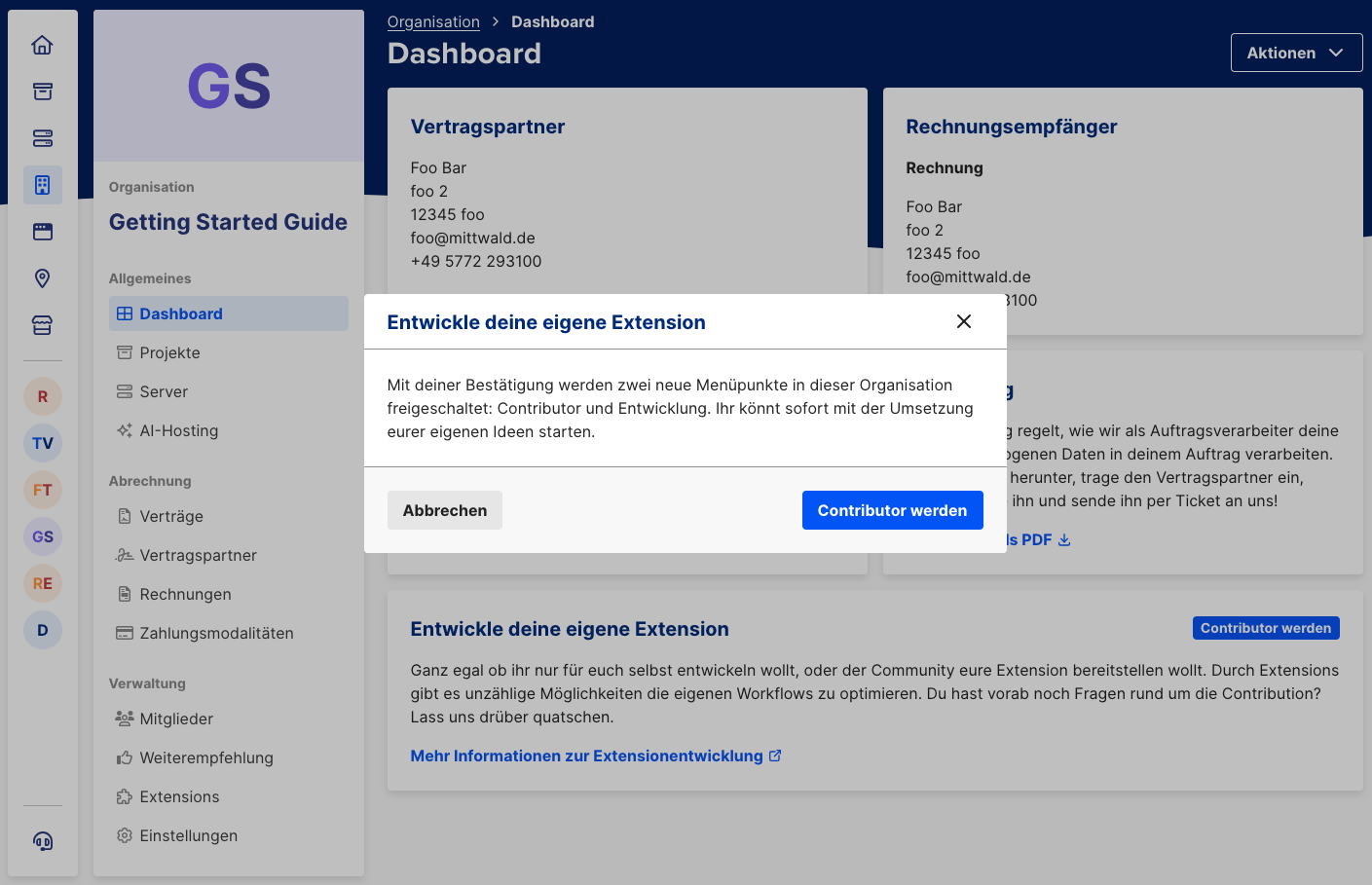Click the marketplace store icon
1372x885 pixels.
(x=42, y=325)
